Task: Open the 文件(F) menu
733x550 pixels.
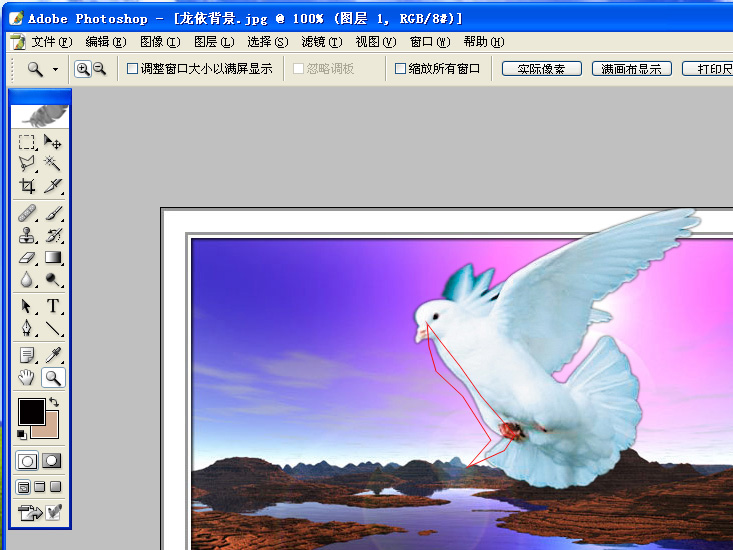Action: [x=52, y=42]
